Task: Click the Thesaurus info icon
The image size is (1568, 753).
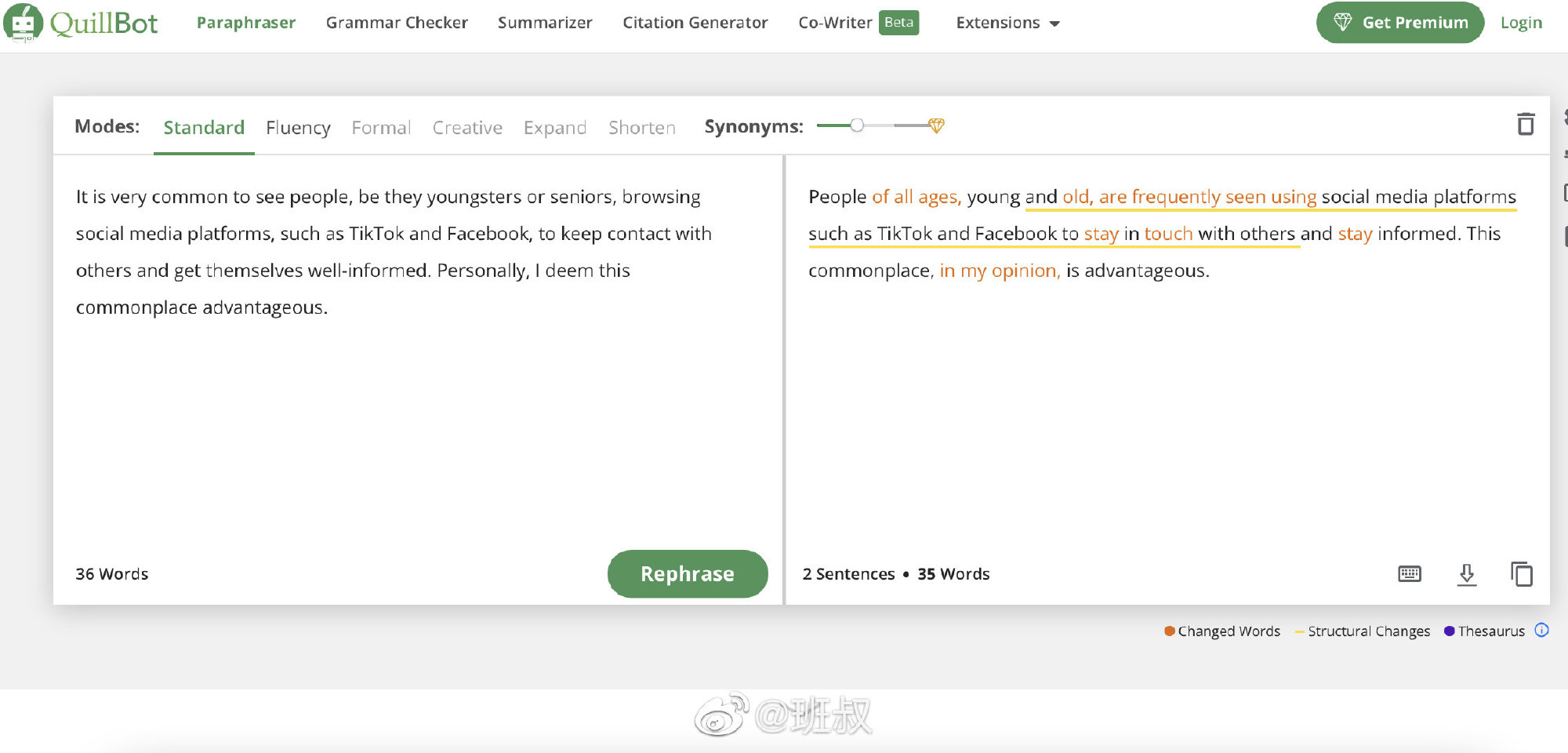Action: (1541, 630)
